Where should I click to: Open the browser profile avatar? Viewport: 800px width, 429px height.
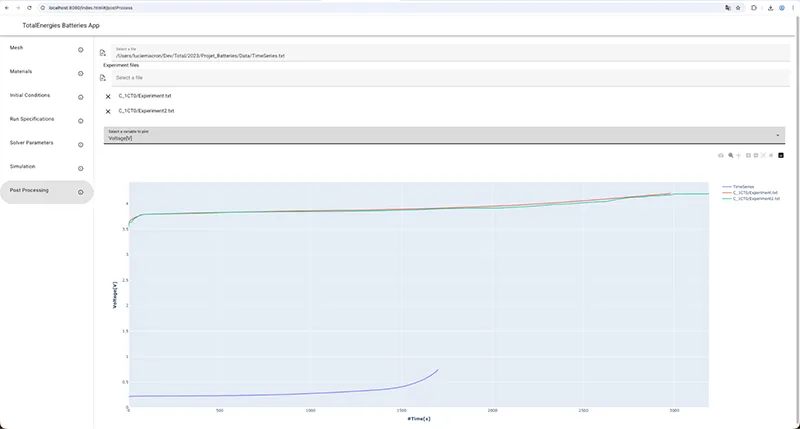[782, 8]
